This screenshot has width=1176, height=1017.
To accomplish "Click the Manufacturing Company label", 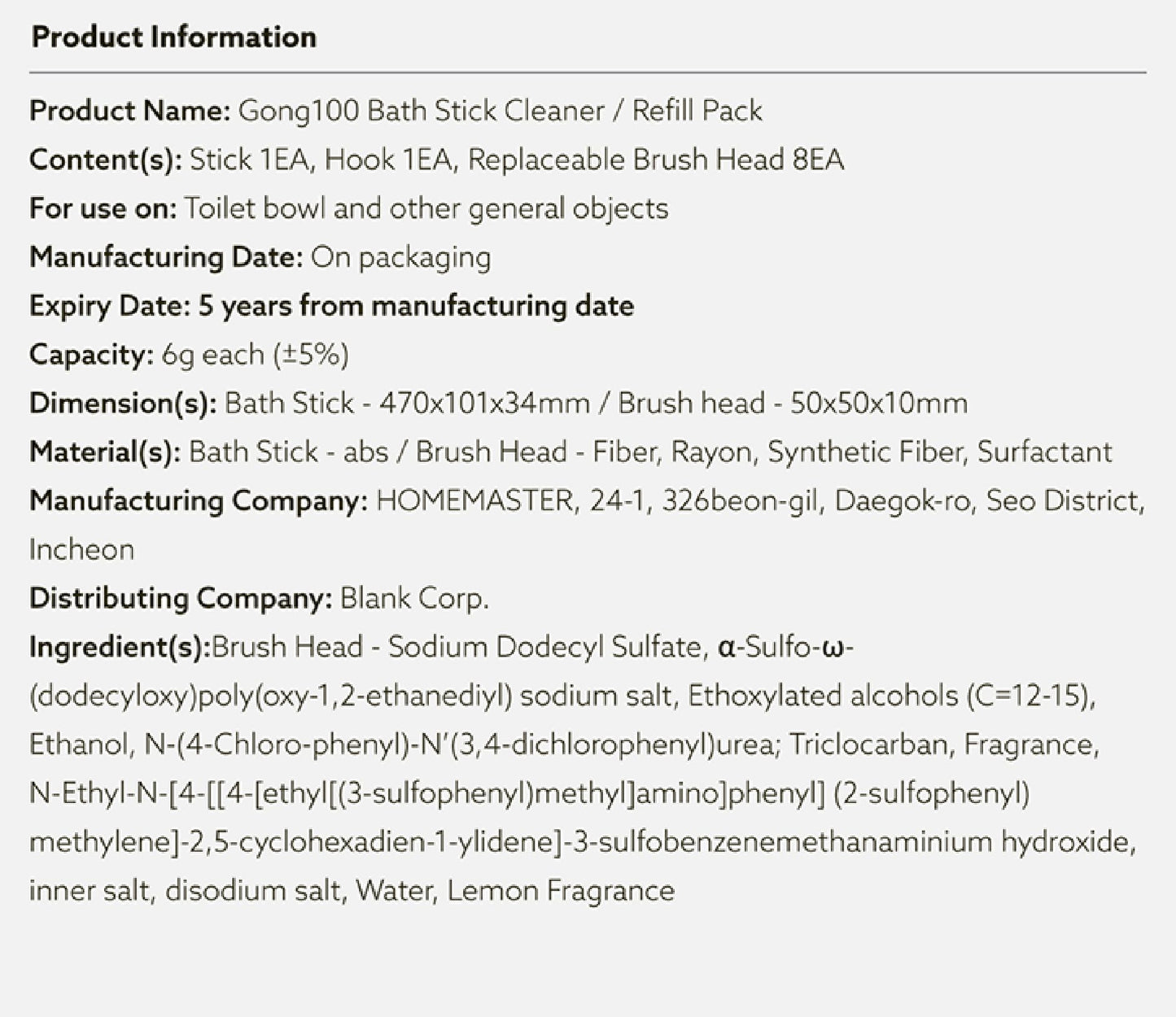I will pos(199,501).
